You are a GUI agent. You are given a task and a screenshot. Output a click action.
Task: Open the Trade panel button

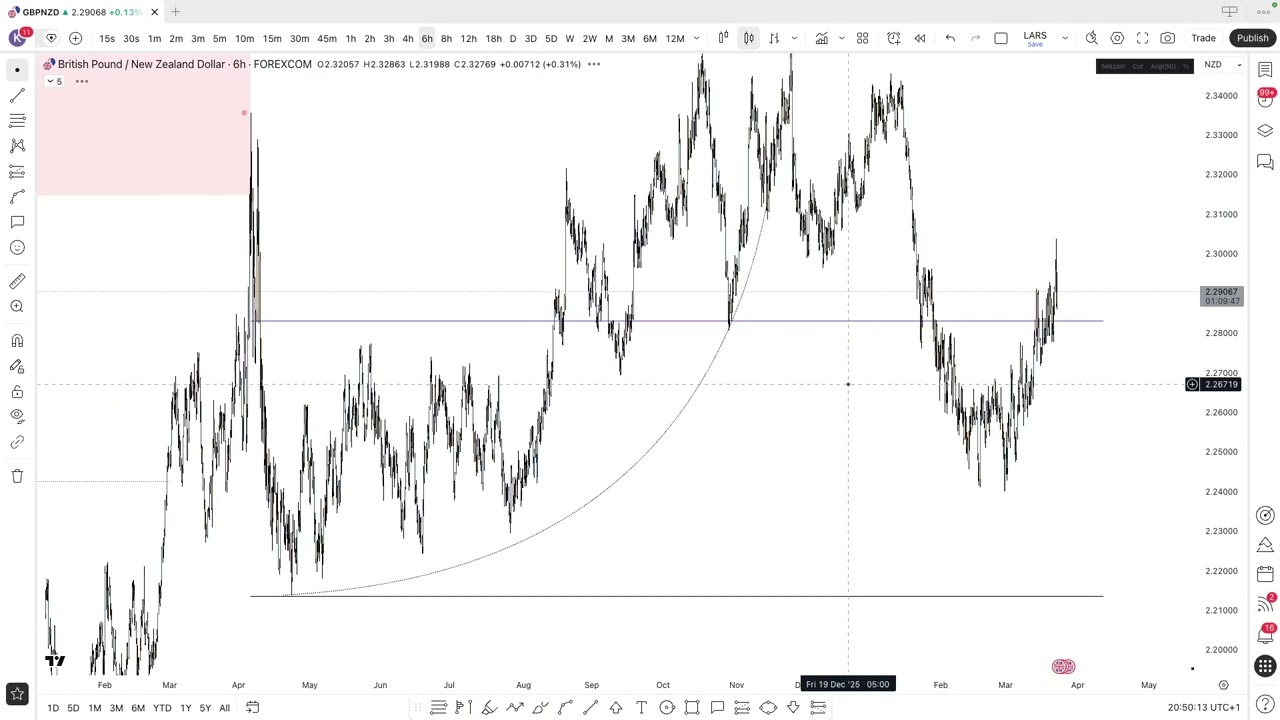pyautogui.click(x=1203, y=38)
